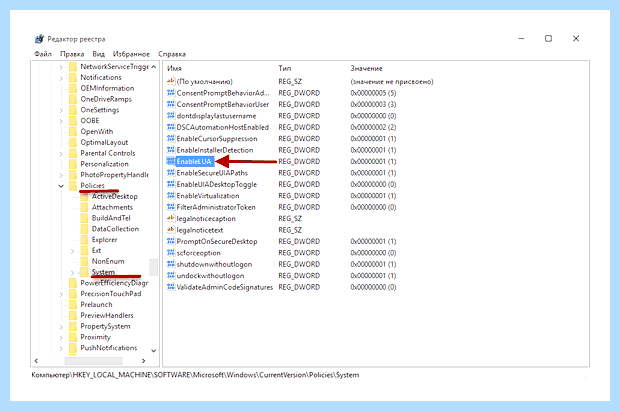Click the Attachments folder icon
This screenshot has width=620, height=411.
tap(84, 207)
